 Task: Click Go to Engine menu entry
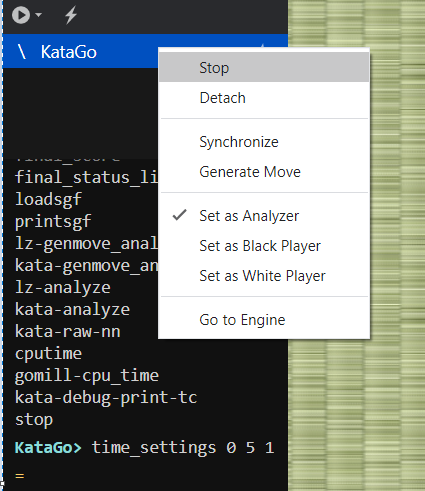264,320
